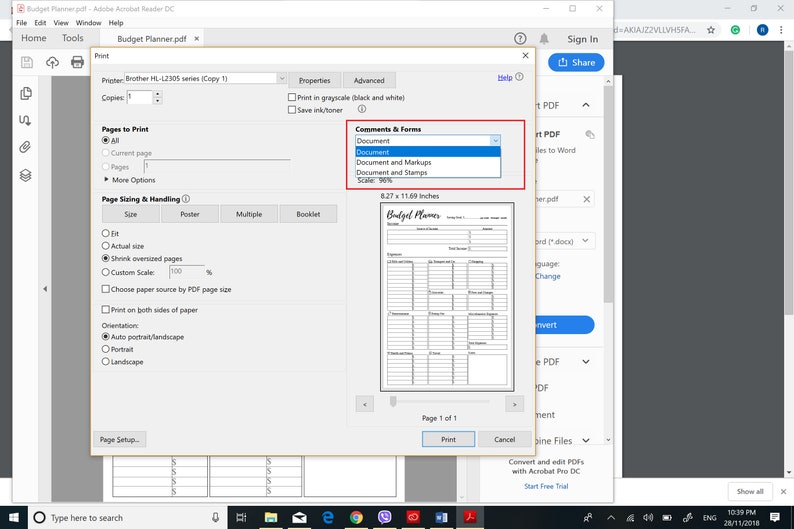Screen dimensions: 794x529
Task: Select Shrink oversized pages radio button
Action: click(105, 258)
